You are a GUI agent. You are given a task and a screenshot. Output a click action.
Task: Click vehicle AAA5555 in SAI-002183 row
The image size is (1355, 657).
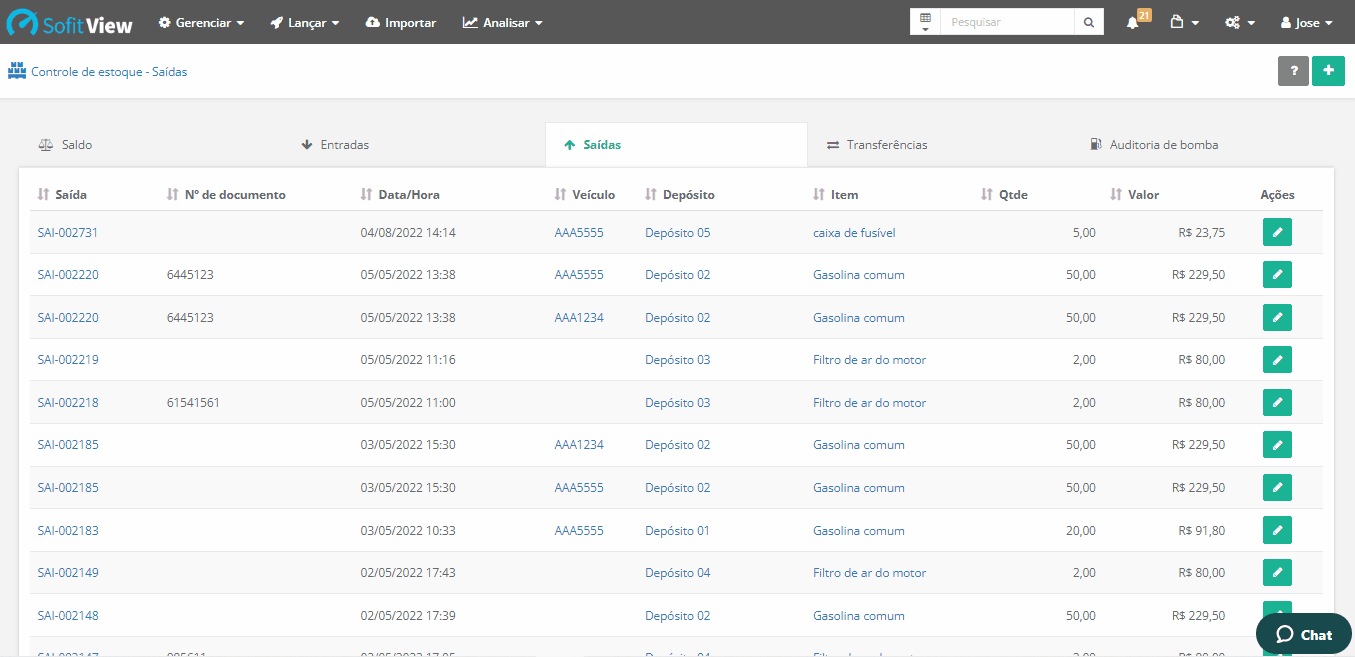(x=579, y=531)
